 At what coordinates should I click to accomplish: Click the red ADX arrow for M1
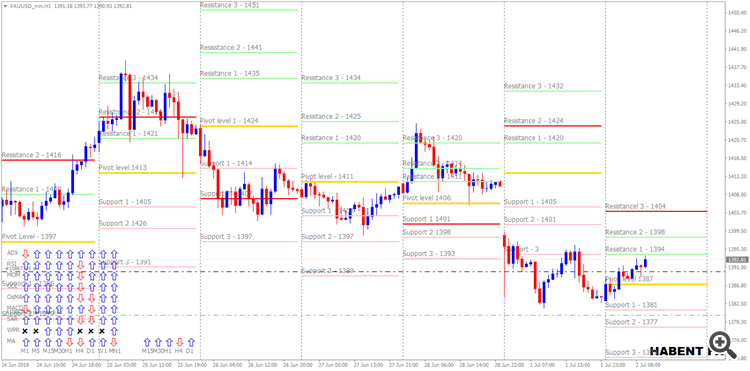click(x=25, y=254)
